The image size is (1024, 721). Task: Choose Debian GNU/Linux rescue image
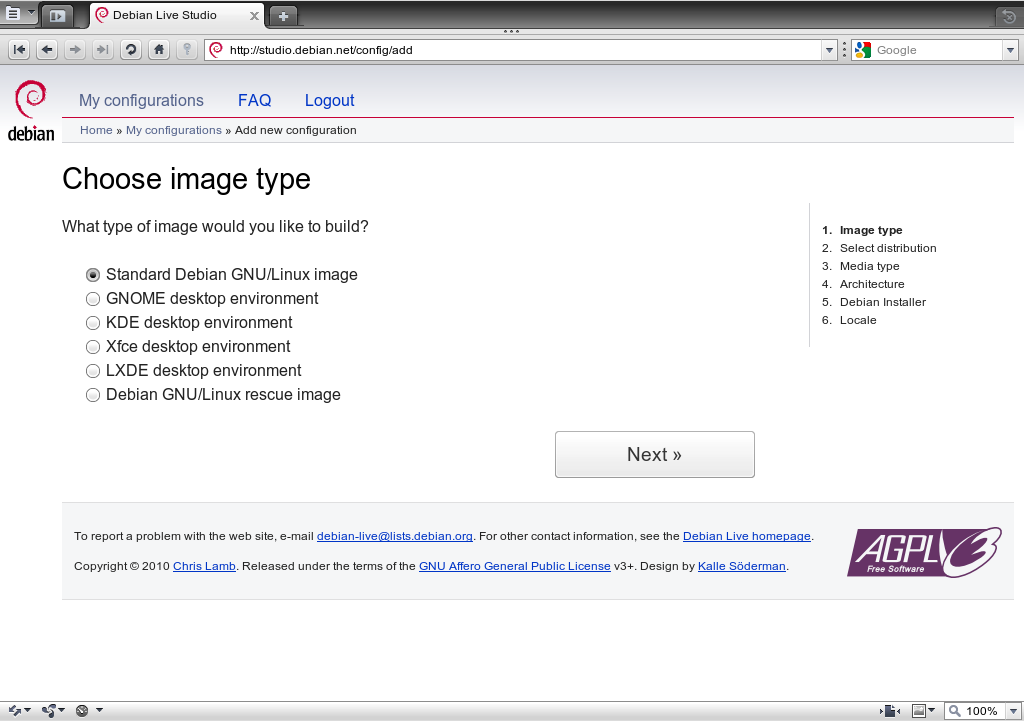point(93,395)
